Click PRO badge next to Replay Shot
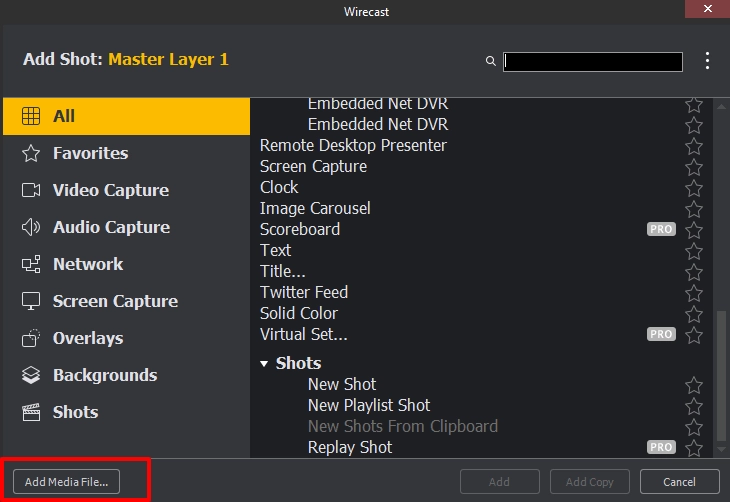 661,448
